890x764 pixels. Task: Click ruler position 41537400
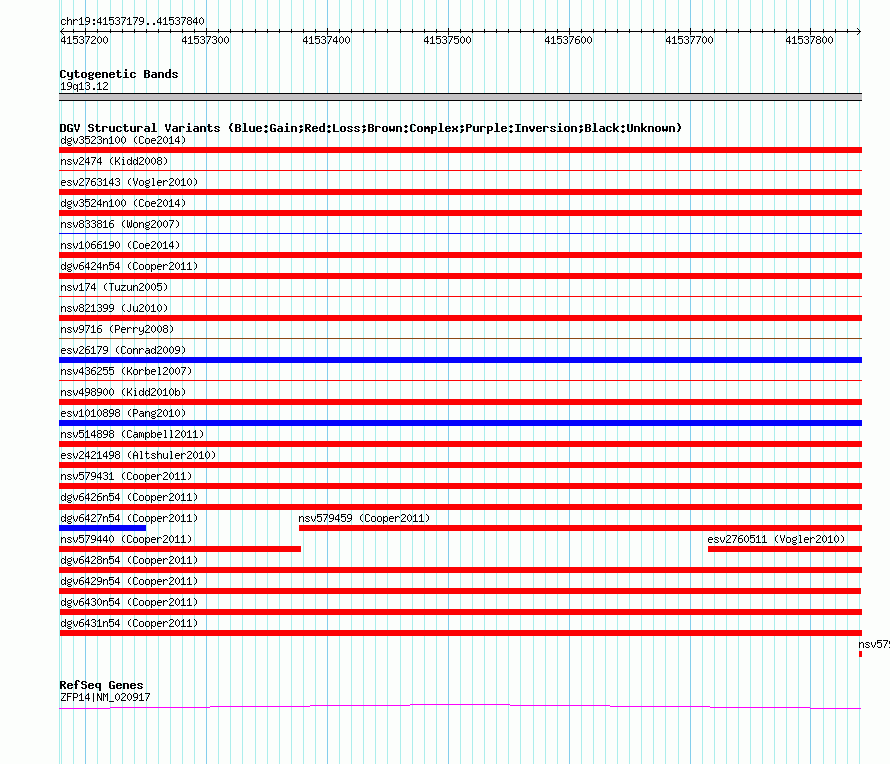pos(326,40)
